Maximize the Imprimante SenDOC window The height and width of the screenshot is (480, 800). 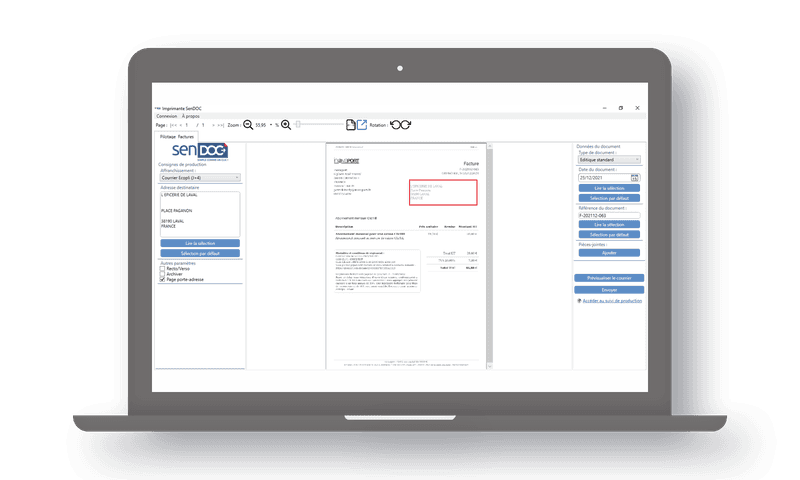[x=621, y=108]
